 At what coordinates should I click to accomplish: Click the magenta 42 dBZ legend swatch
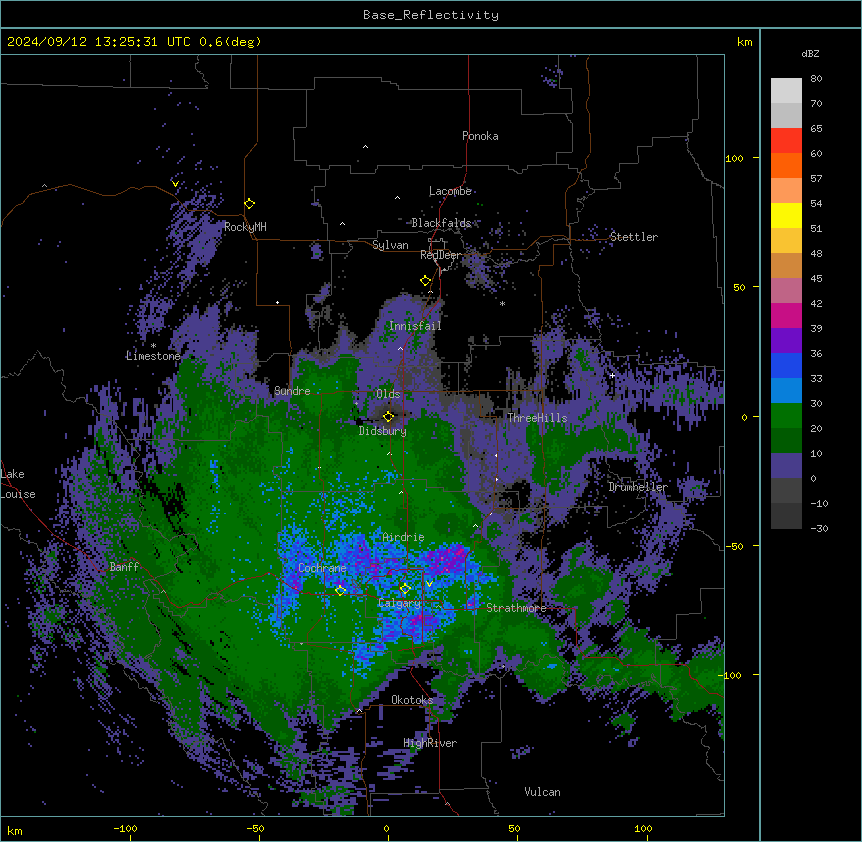tap(786, 315)
